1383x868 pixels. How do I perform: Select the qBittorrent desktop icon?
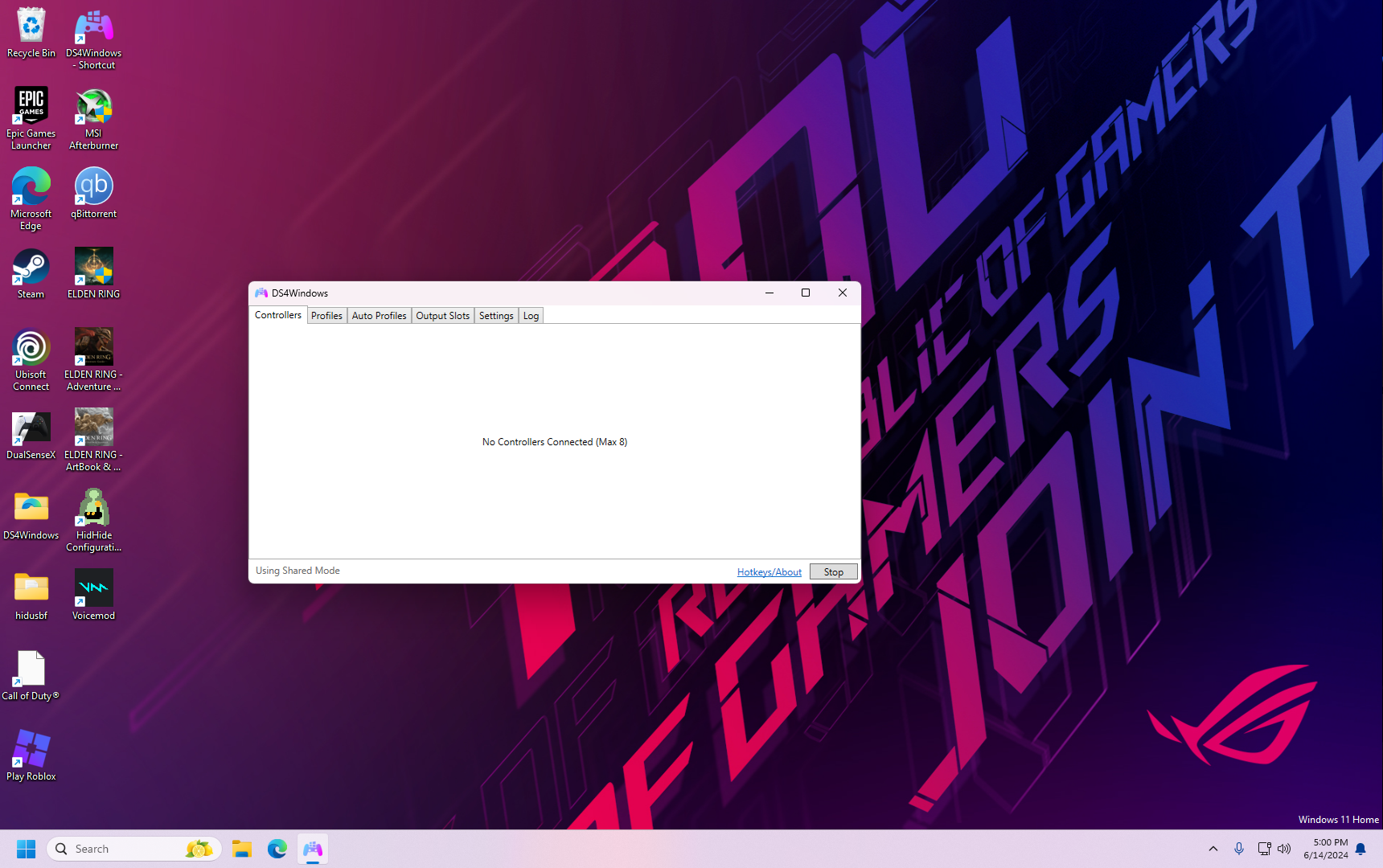point(94,193)
